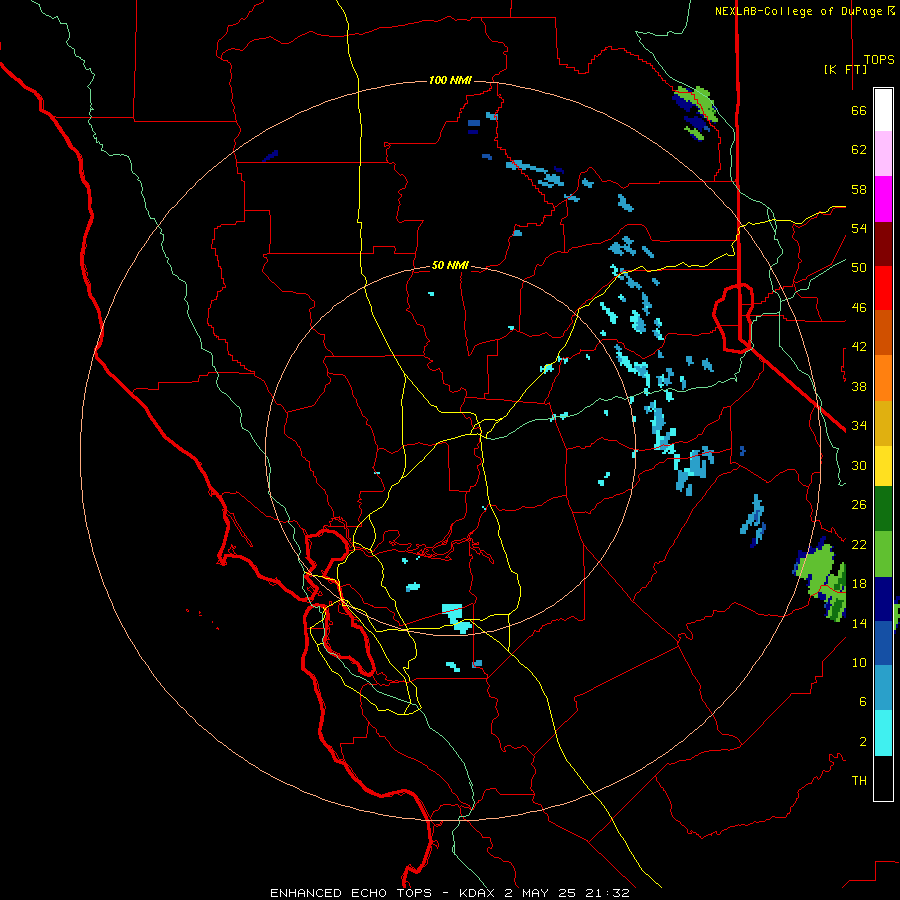
Task: Click the legend value "54"
Action: point(859,228)
